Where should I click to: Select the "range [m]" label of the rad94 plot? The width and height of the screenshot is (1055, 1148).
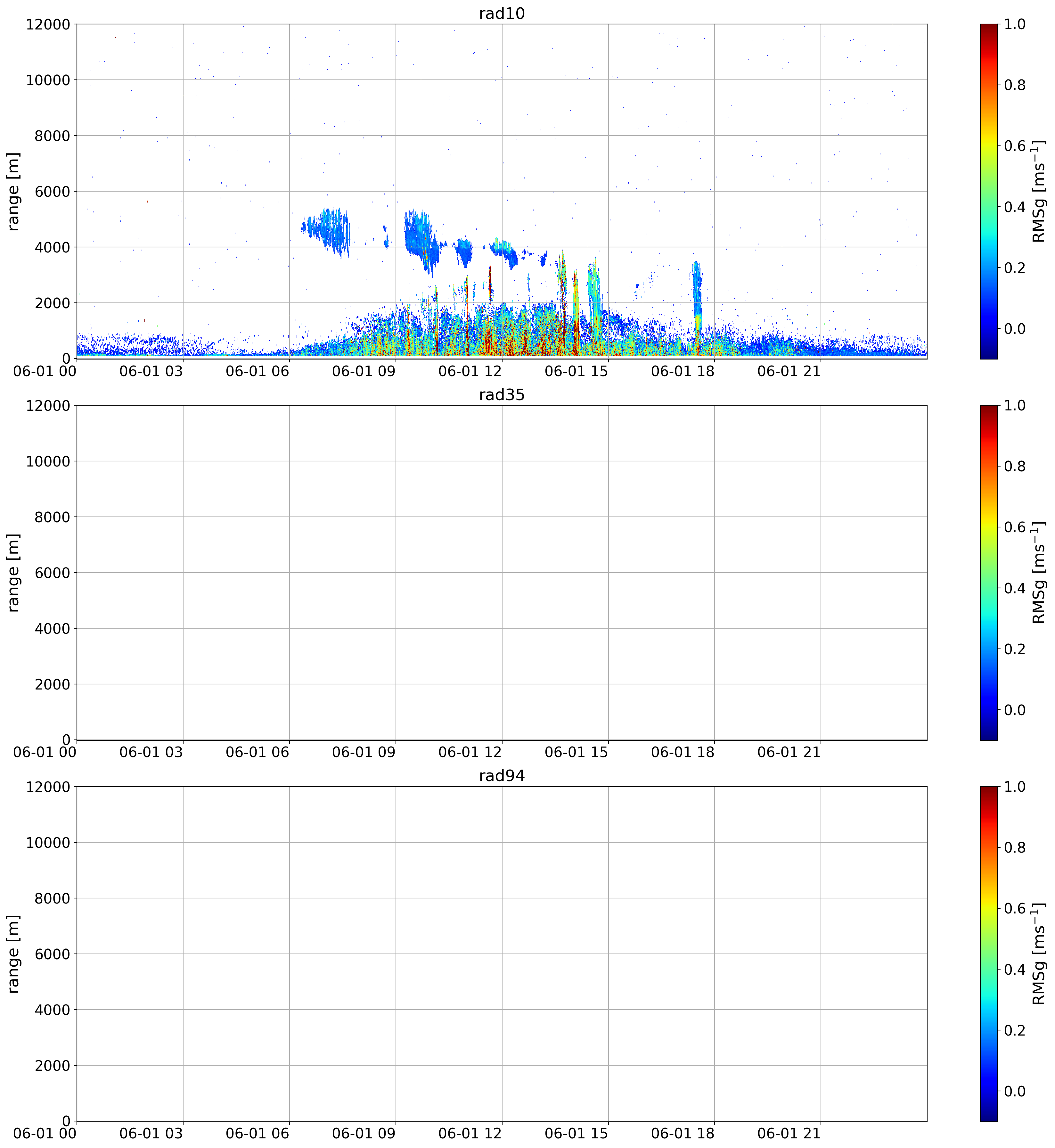13,953
